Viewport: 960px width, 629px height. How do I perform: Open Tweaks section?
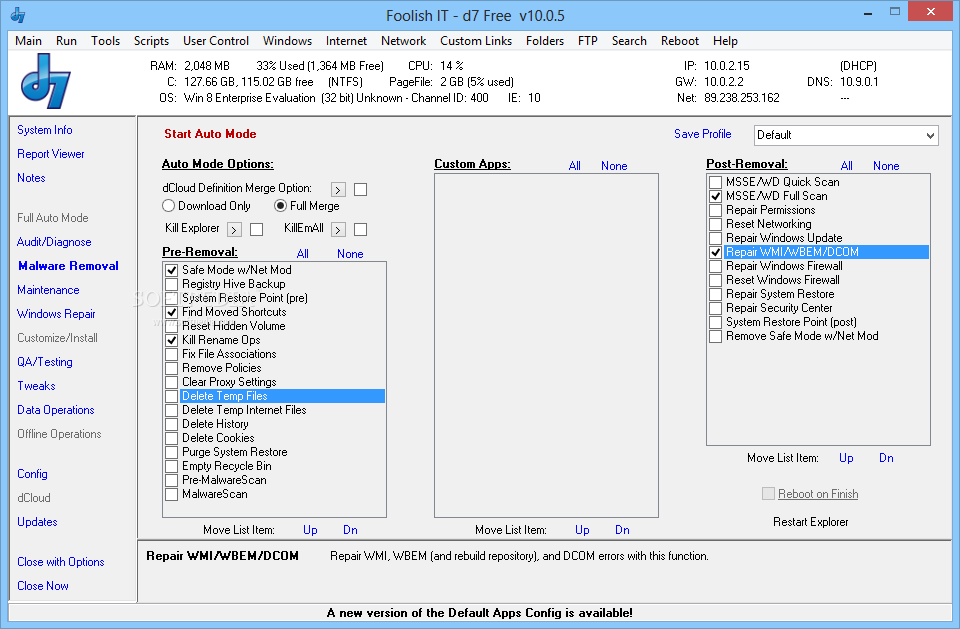[x=36, y=386]
